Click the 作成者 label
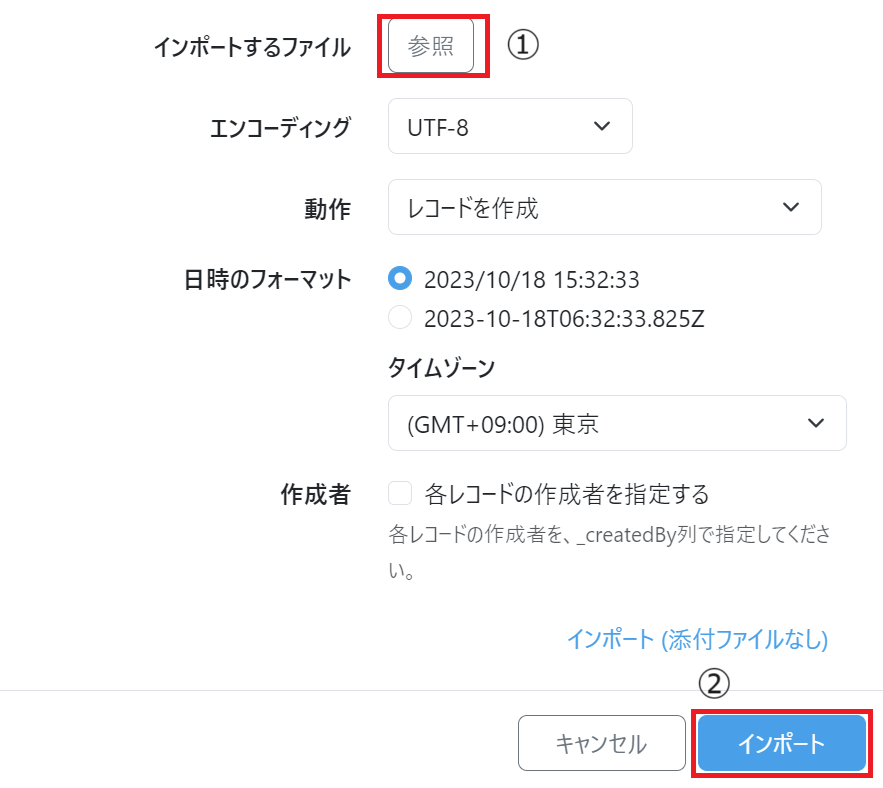883x788 pixels. click(316, 494)
